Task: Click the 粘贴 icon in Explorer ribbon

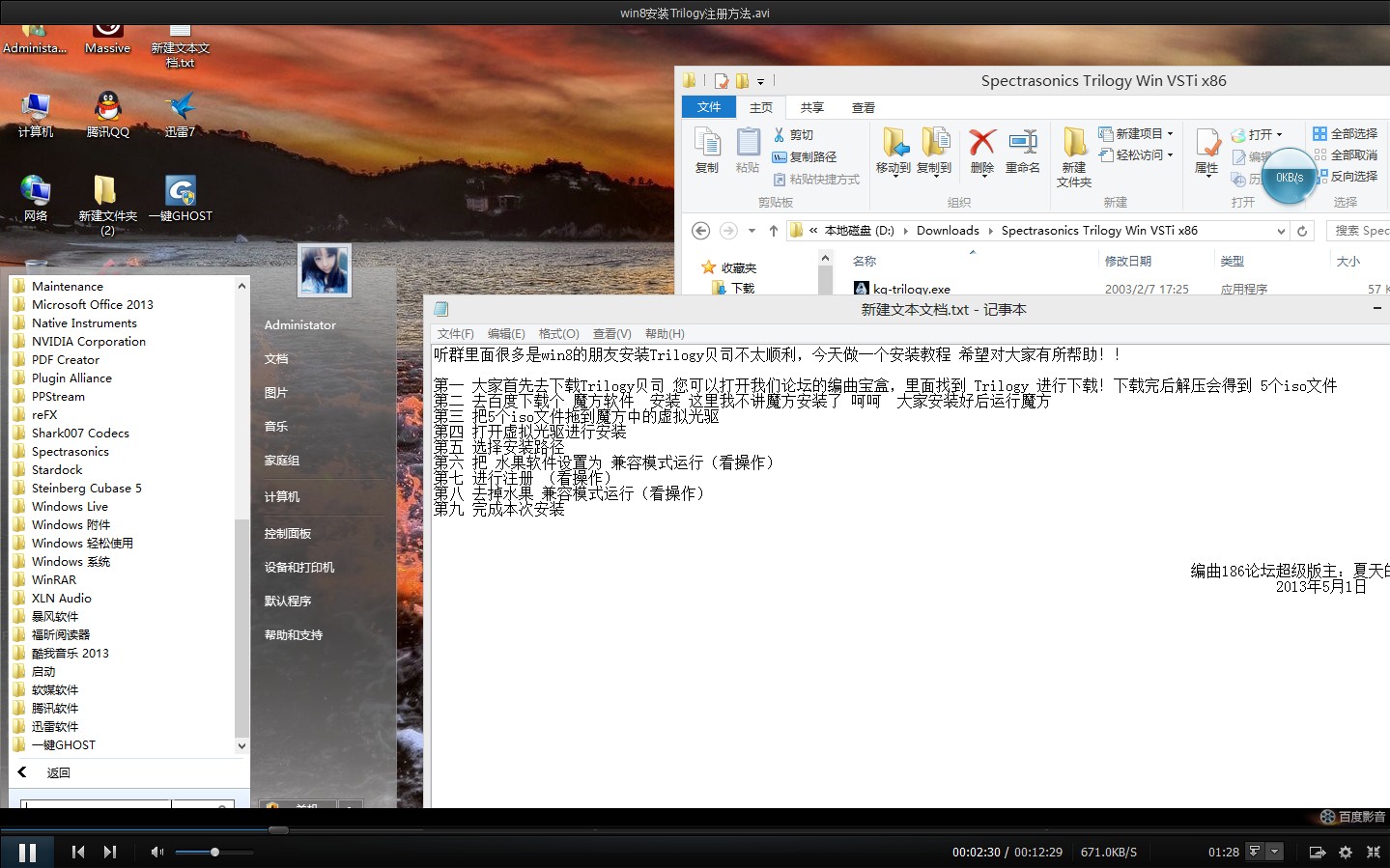Action: click(748, 151)
